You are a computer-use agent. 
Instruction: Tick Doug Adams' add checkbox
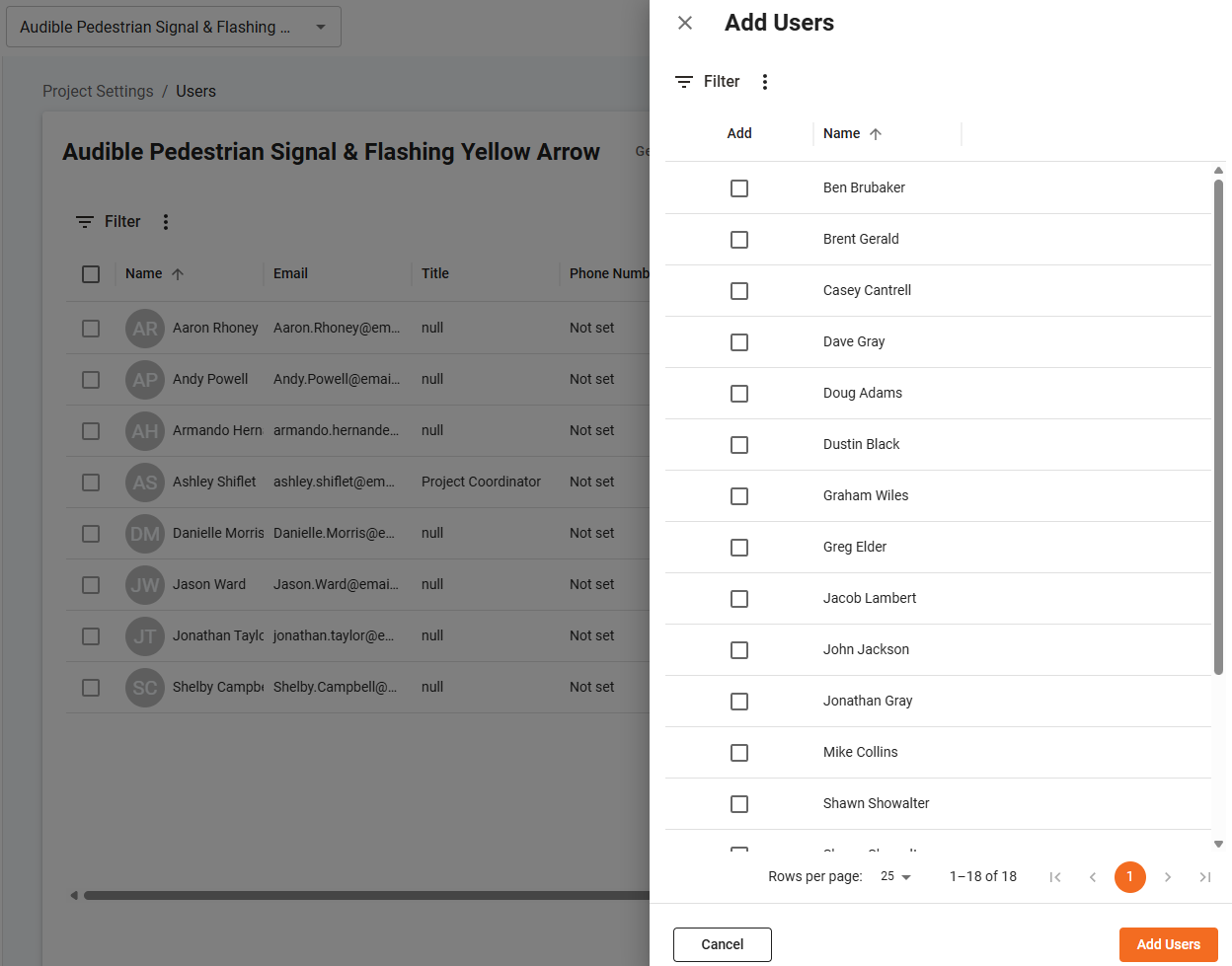point(739,394)
